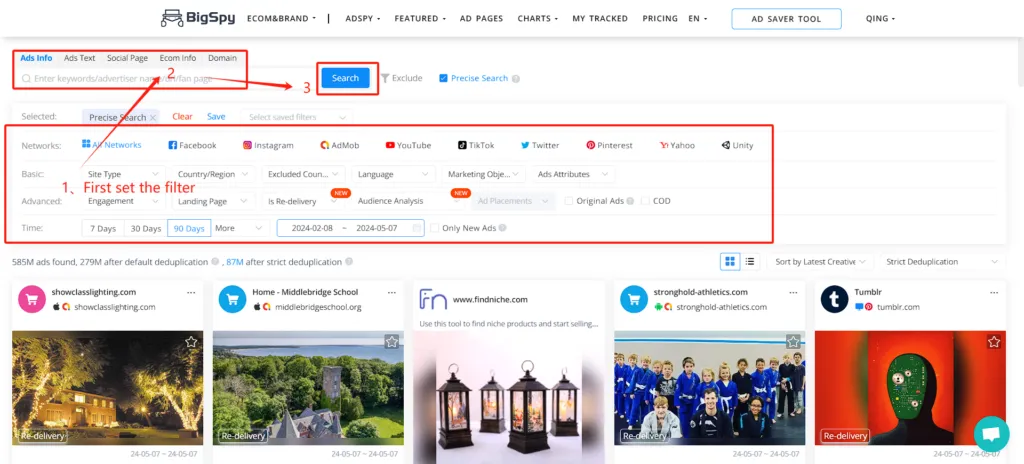Open the lantern findniche.com ad thumbnail
This screenshot has height=464, width=1024.
508,397
